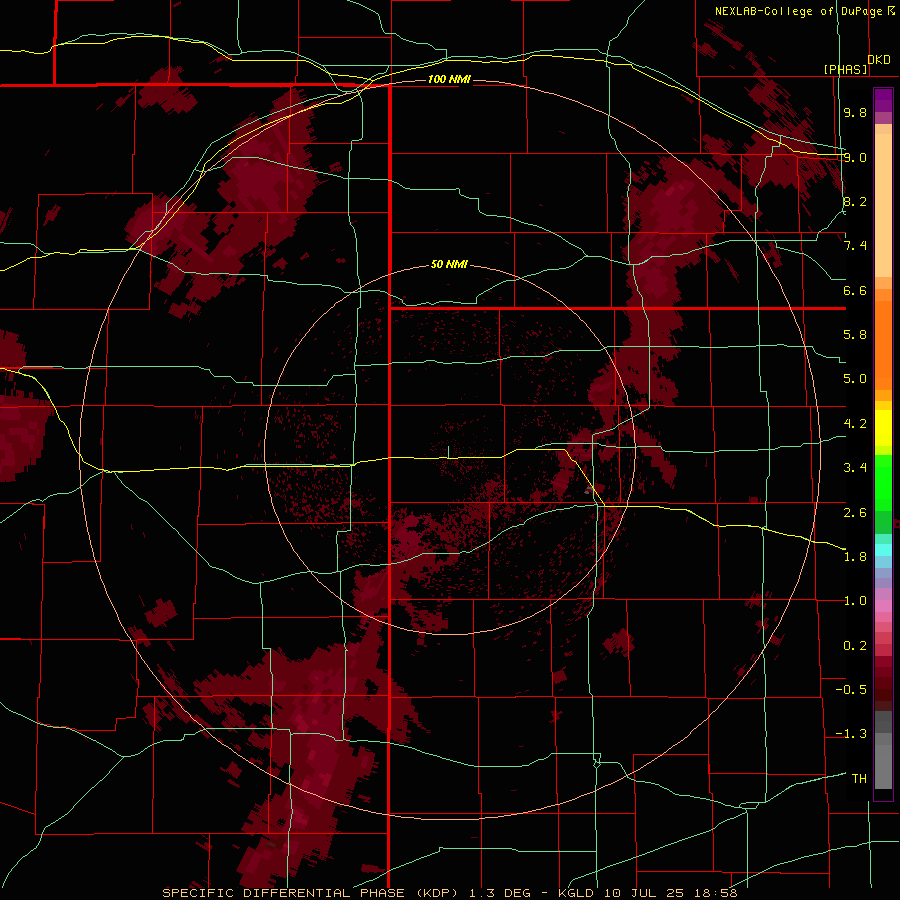Click the 5.8 scale value
Screen dimensions: 900x900
click(855, 335)
